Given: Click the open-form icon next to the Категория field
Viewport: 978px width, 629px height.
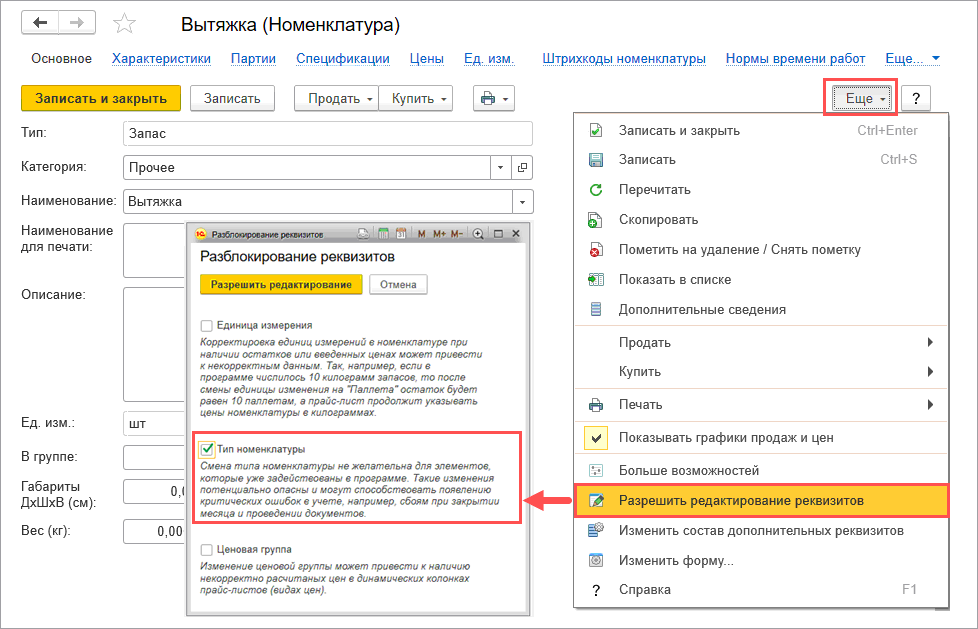Looking at the screenshot, I should click(x=522, y=167).
